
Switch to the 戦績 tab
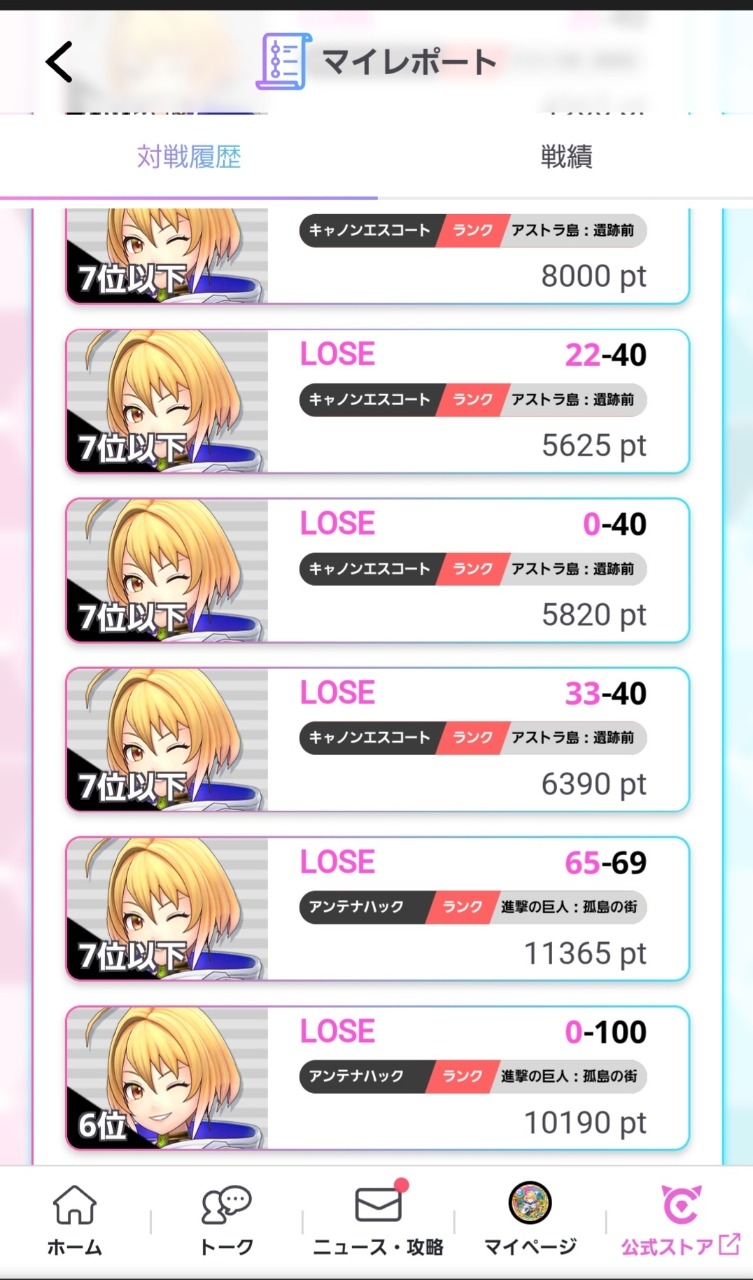(x=566, y=157)
